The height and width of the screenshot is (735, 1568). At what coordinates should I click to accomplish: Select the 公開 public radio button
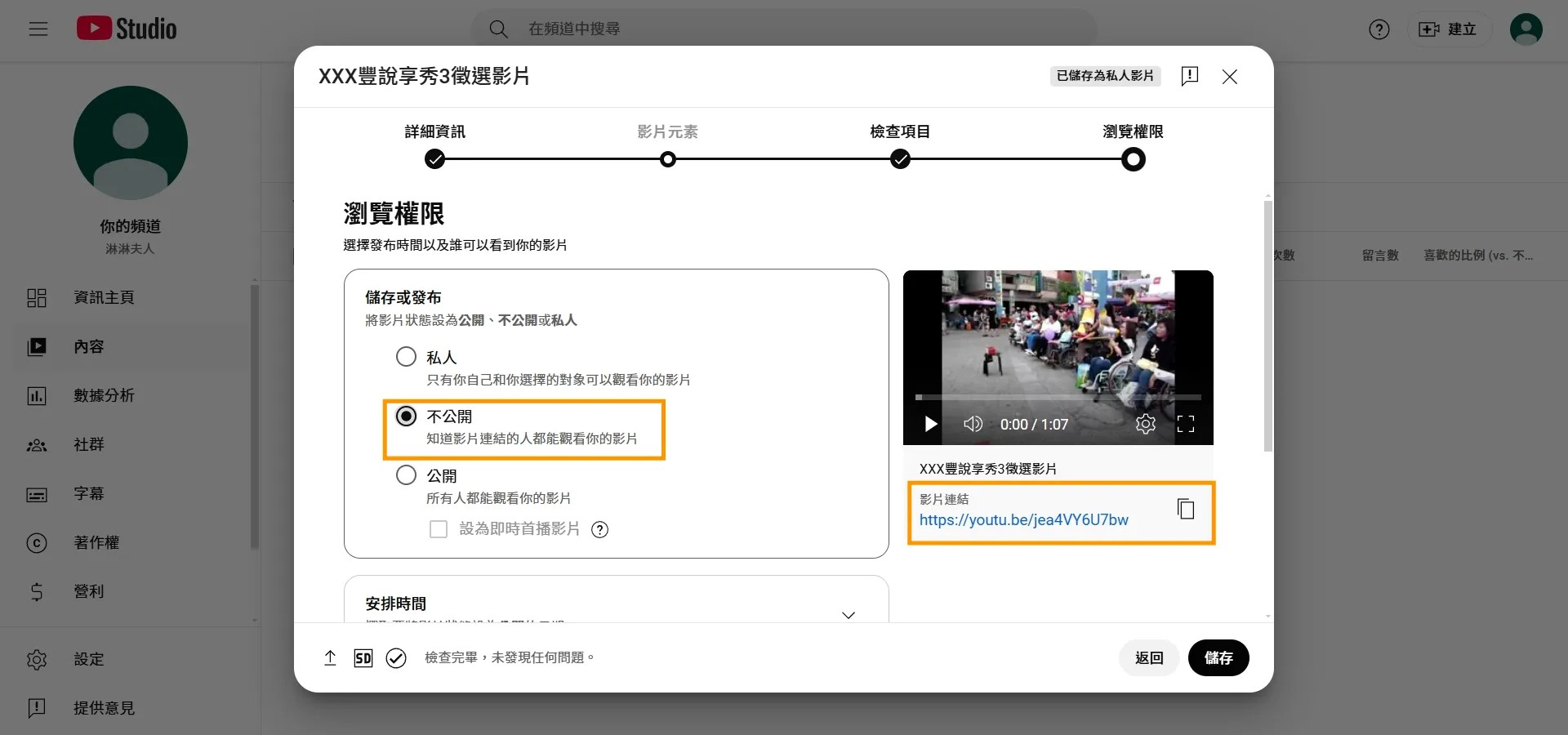(406, 475)
